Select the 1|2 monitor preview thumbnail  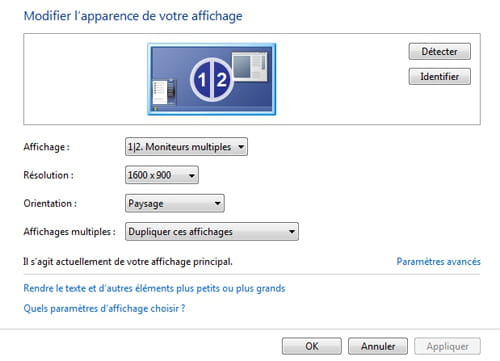[212, 79]
